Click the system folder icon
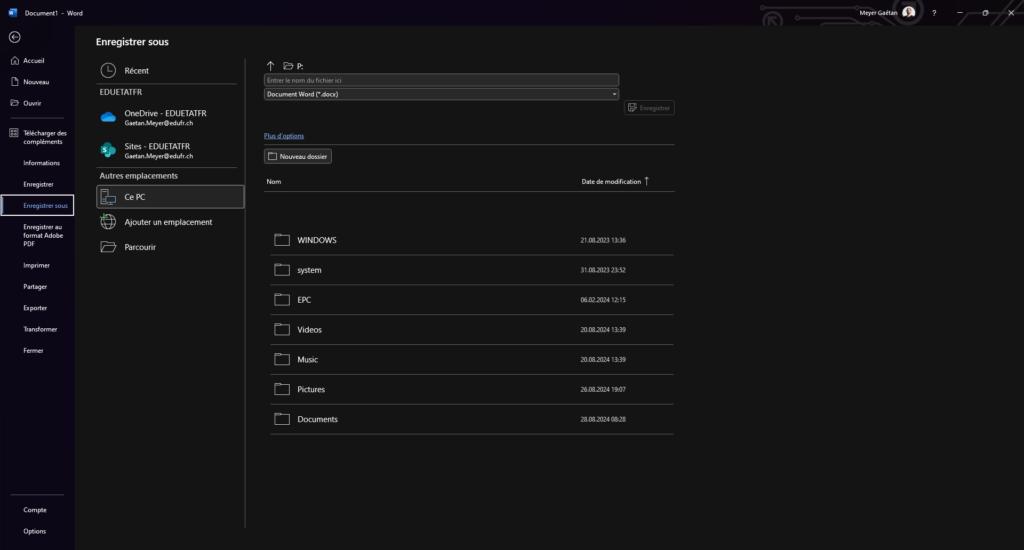Viewport: 1024px width, 550px height. [282, 270]
